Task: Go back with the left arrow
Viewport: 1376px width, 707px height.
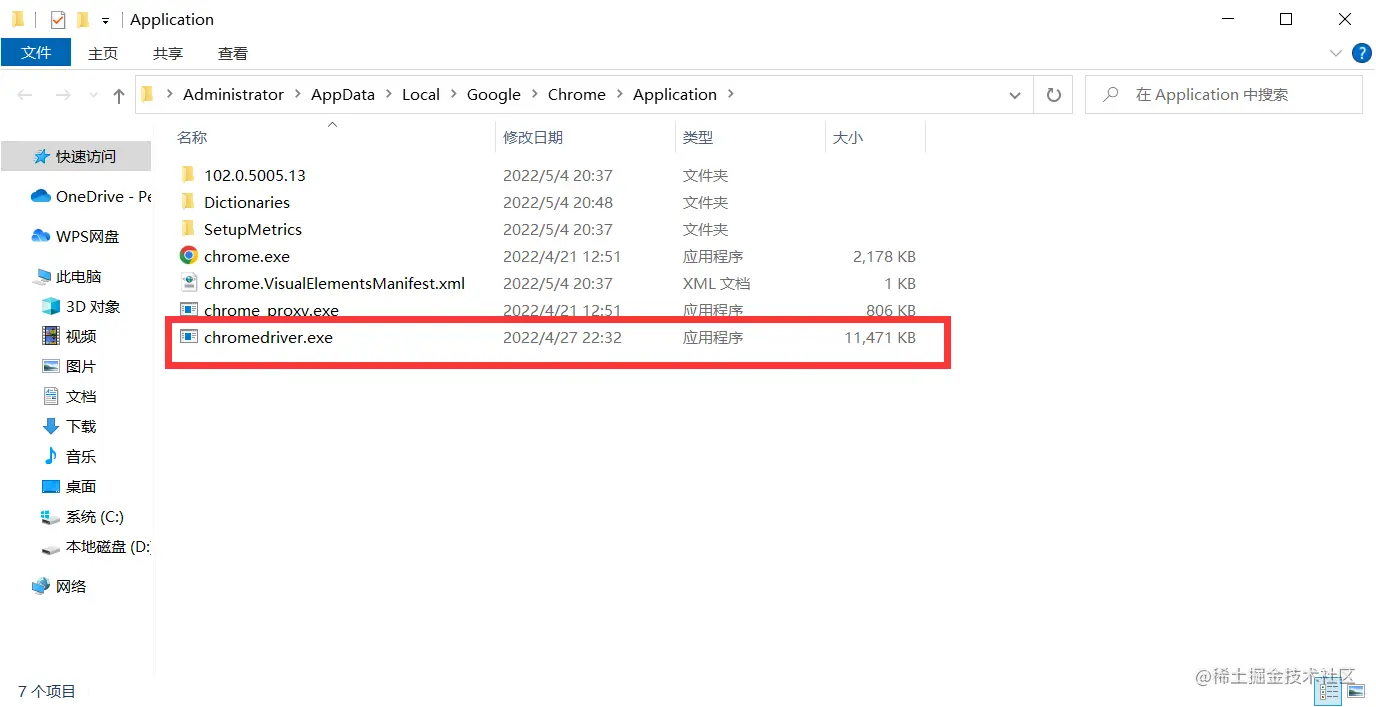Action: coord(25,95)
